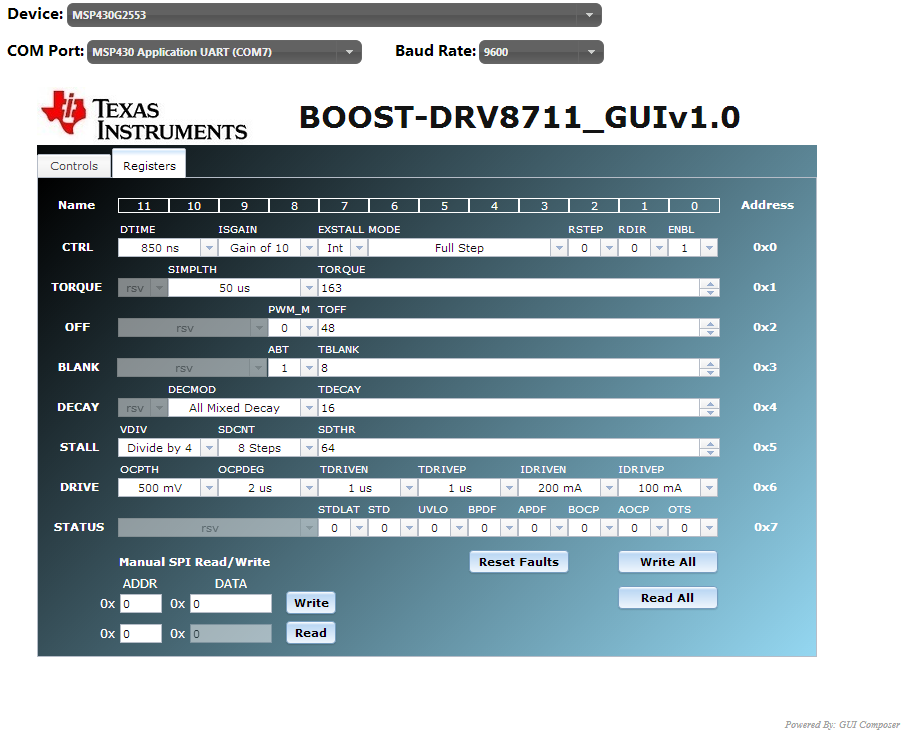Open the VDIV Divide by 4 dropdown
Image resolution: width=908 pixels, height=733 pixels.
[x=167, y=448]
